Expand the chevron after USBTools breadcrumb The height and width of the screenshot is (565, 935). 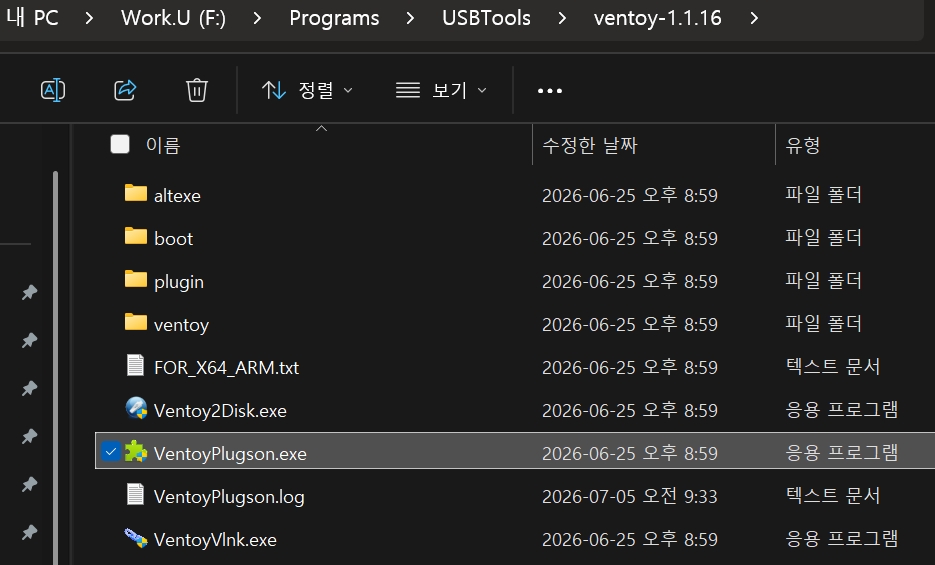(562, 18)
